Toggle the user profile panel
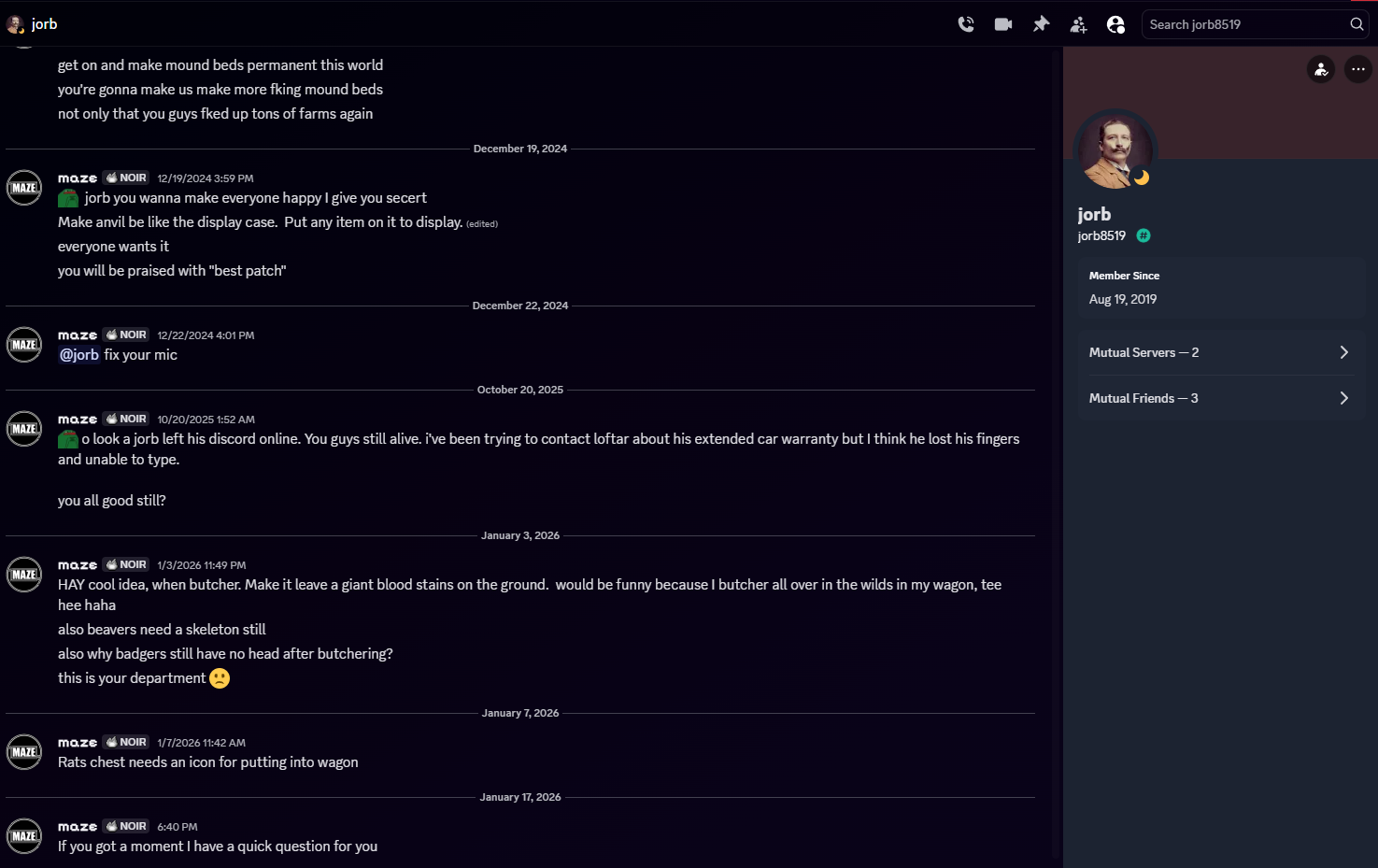This screenshot has height=868, width=1378. [x=1115, y=24]
